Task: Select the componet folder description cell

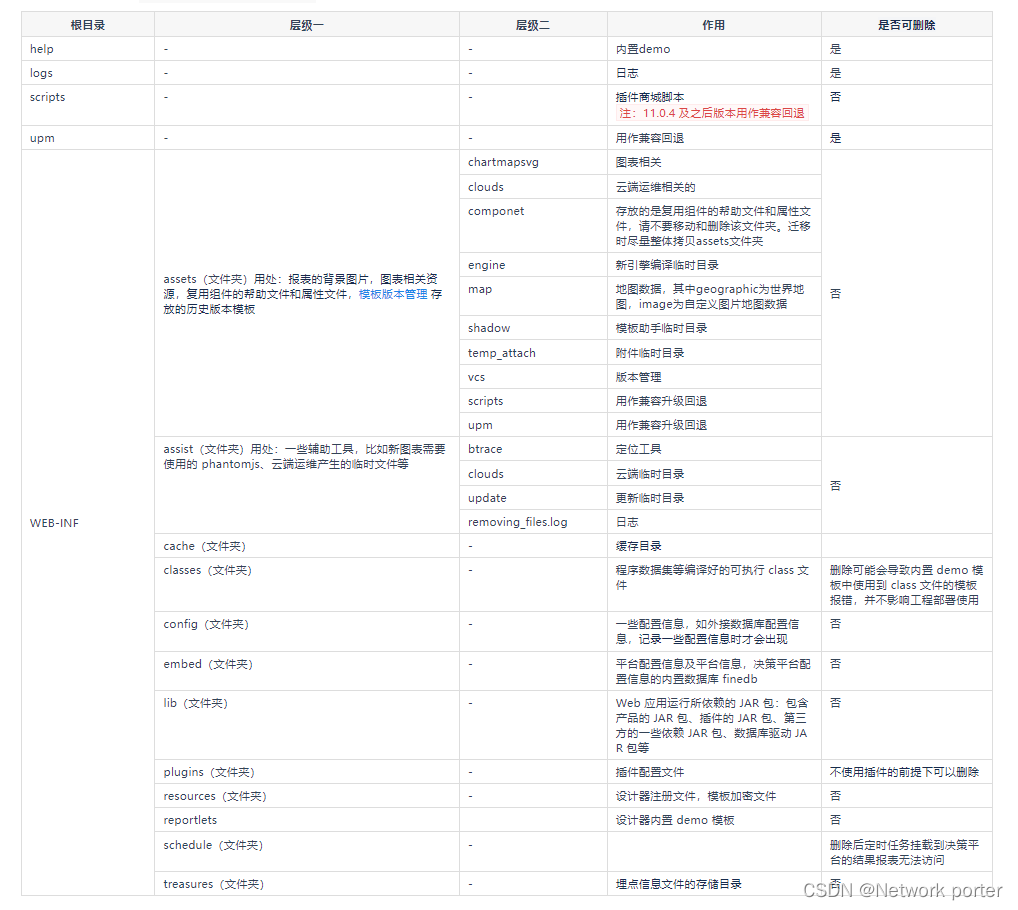Action: tap(712, 226)
